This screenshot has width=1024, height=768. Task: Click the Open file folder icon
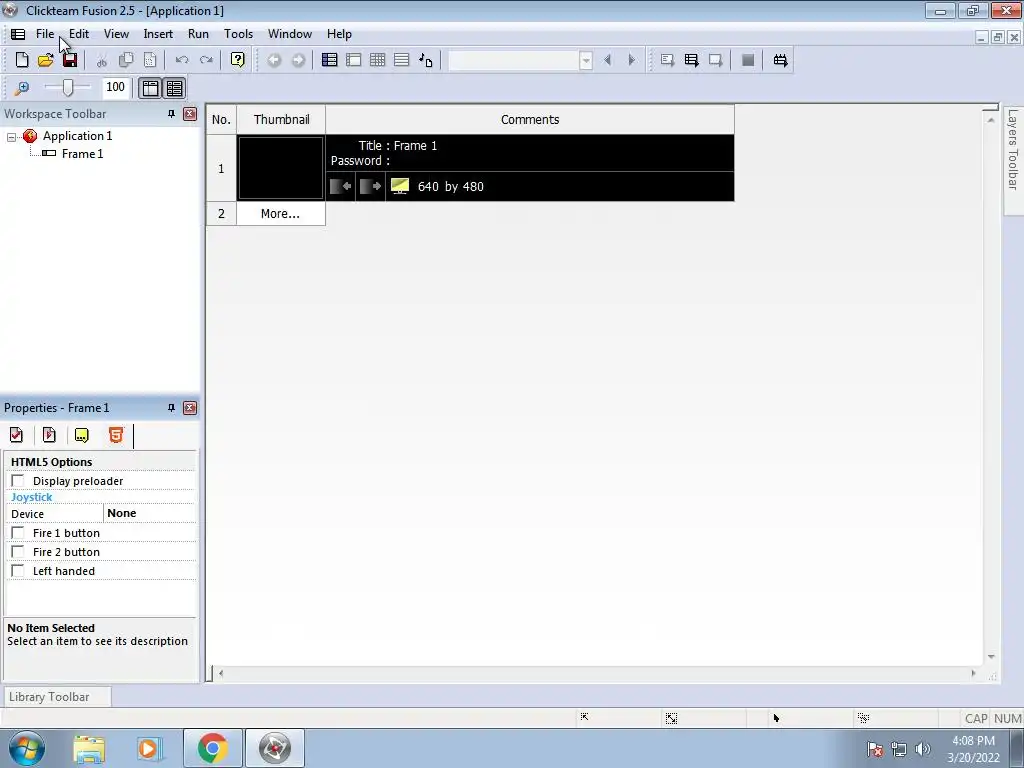point(46,60)
